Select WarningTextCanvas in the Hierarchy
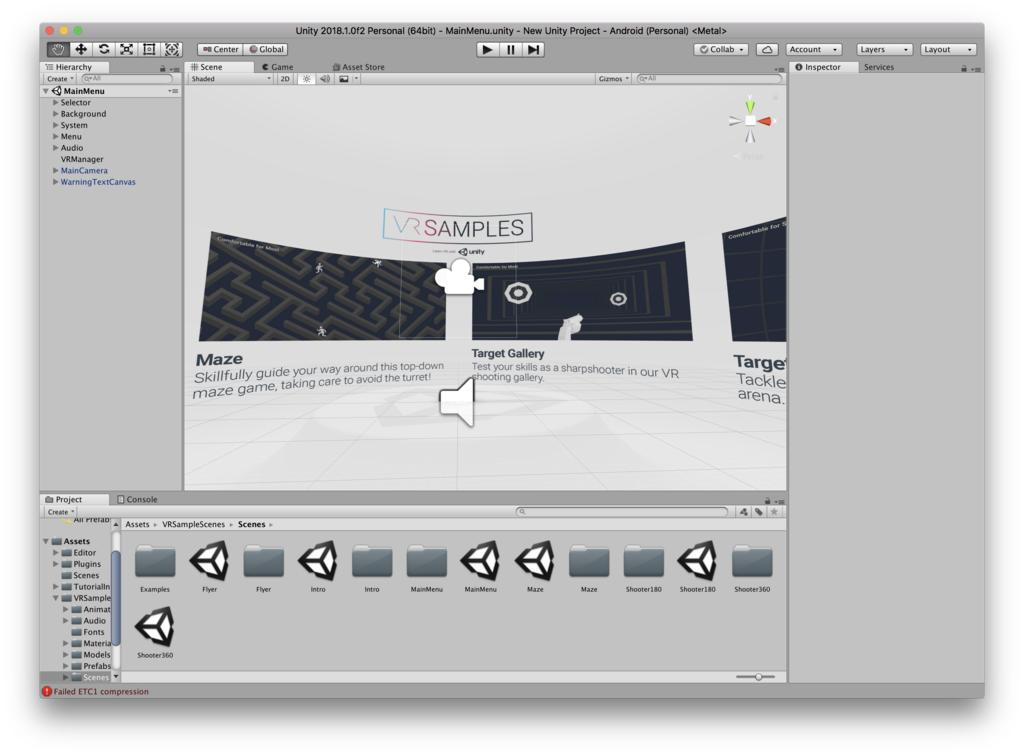The image size is (1024, 755). point(98,182)
